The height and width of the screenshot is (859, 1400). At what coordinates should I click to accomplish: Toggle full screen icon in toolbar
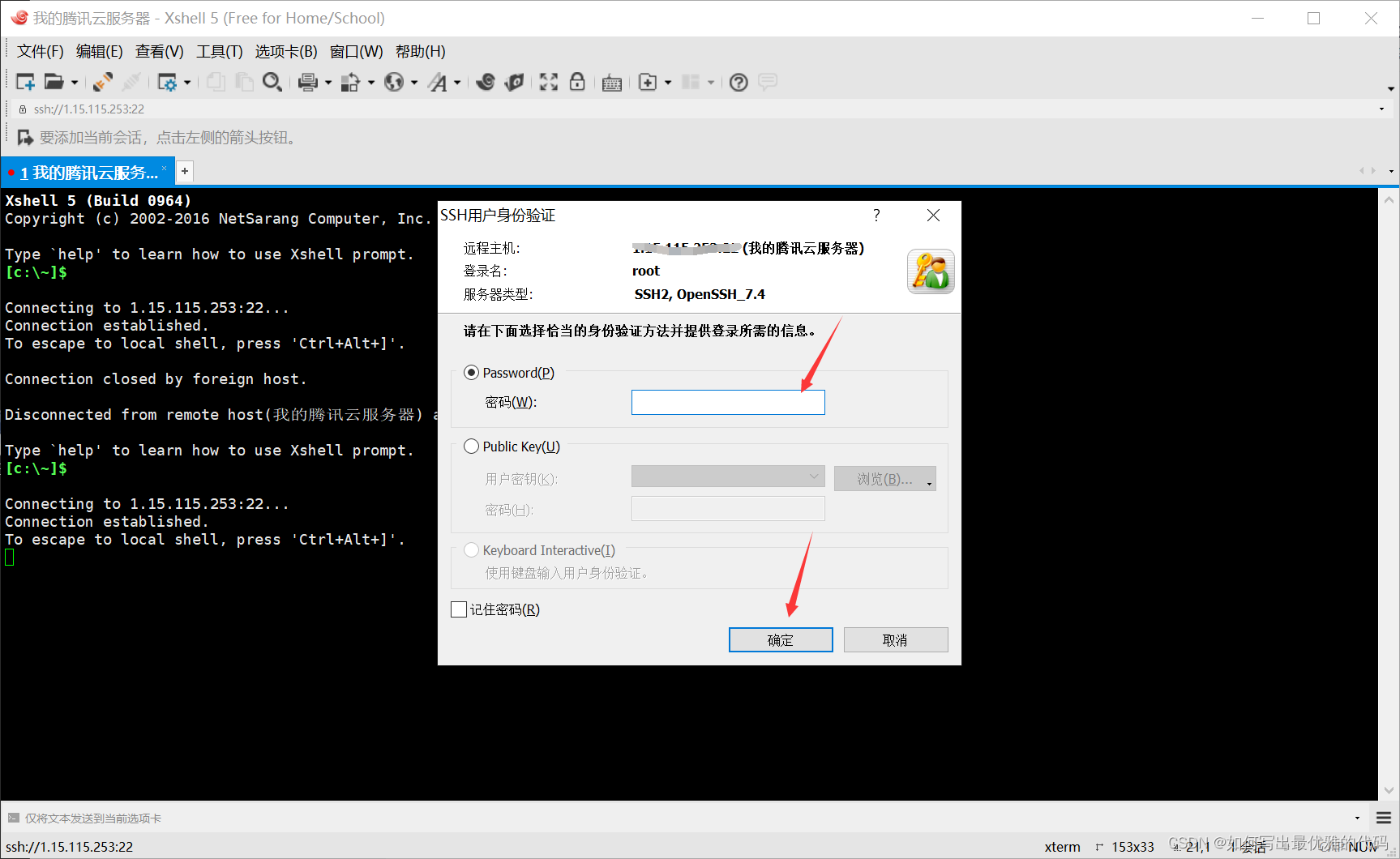549,82
